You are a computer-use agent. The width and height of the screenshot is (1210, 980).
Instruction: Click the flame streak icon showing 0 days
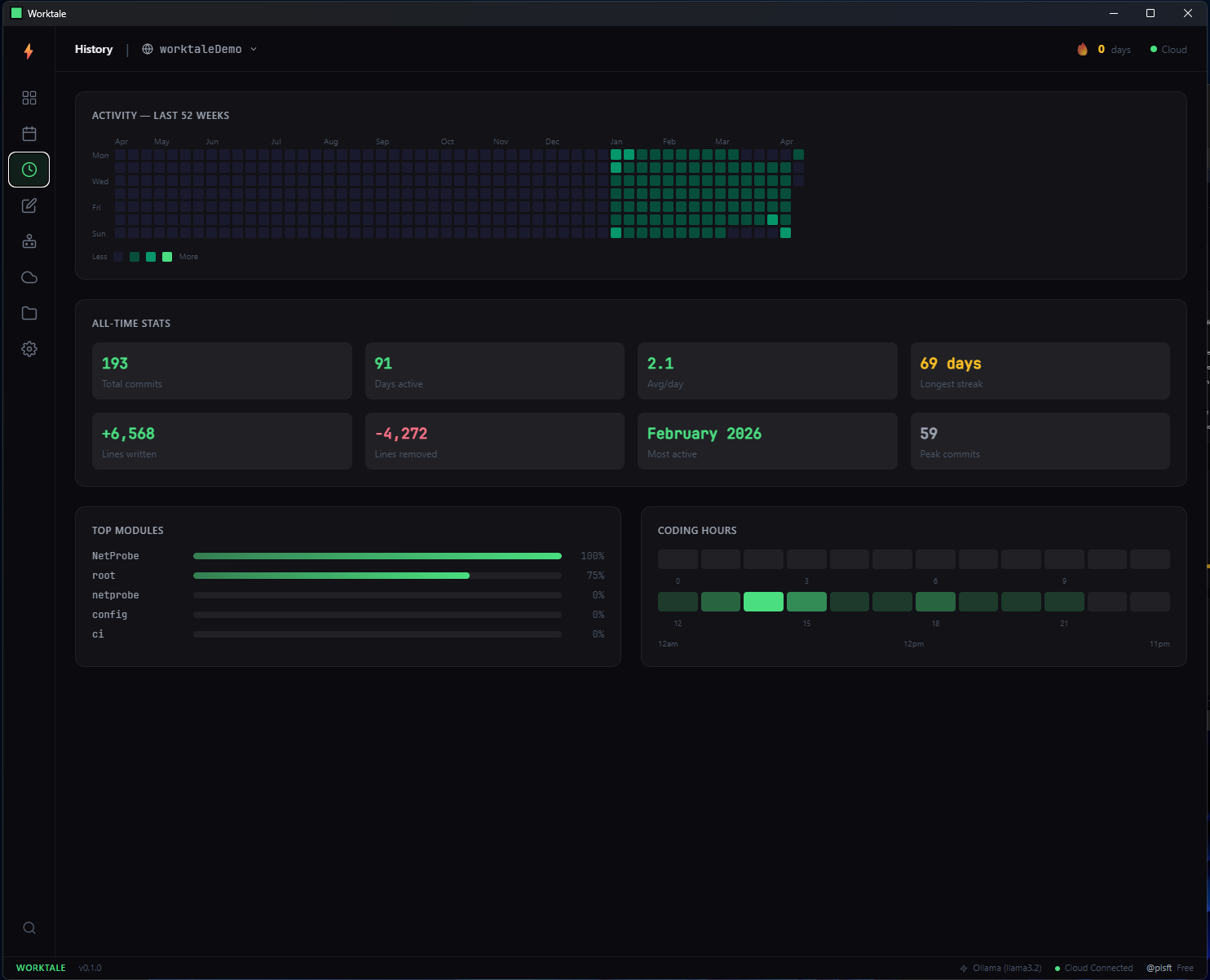[1083, 49]
